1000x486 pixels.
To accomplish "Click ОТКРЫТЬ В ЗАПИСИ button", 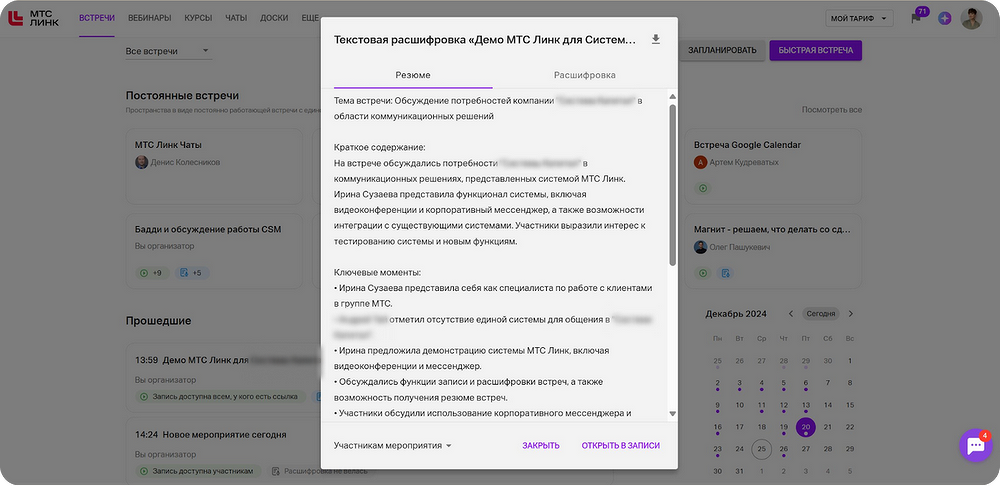I will click(x=621, y=446).
